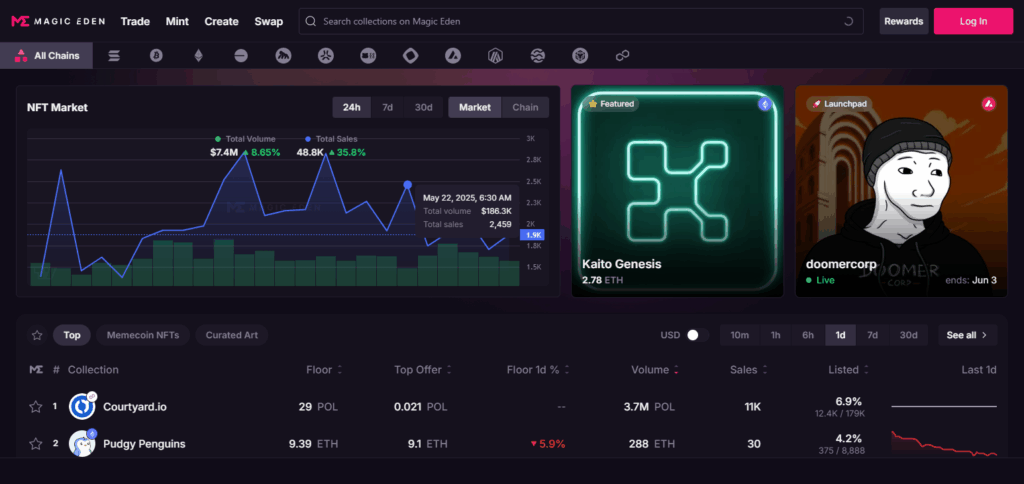Screen dimensions: 1024x484
Task: Select the Base chain icon
Action: tap(241, 56)
